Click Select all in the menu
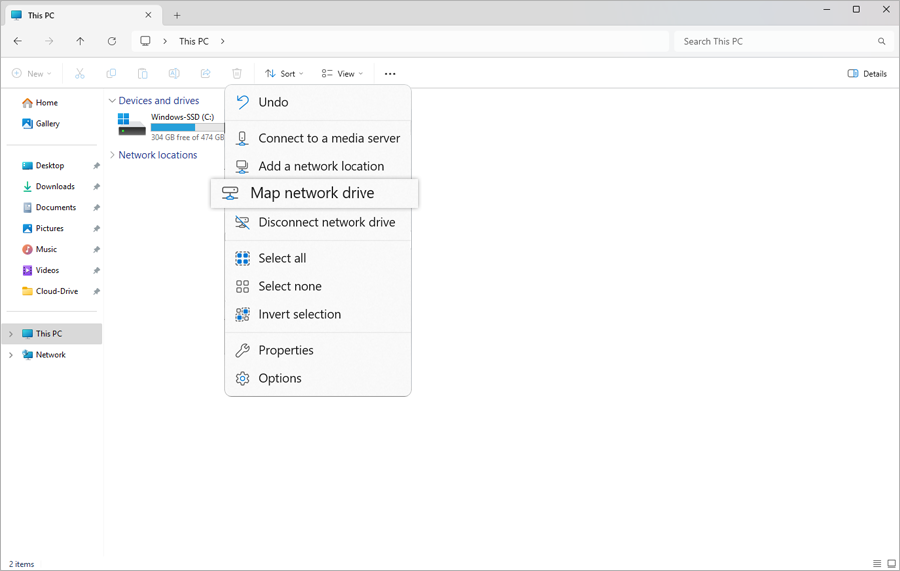900x571 pixels. point(282,258)
